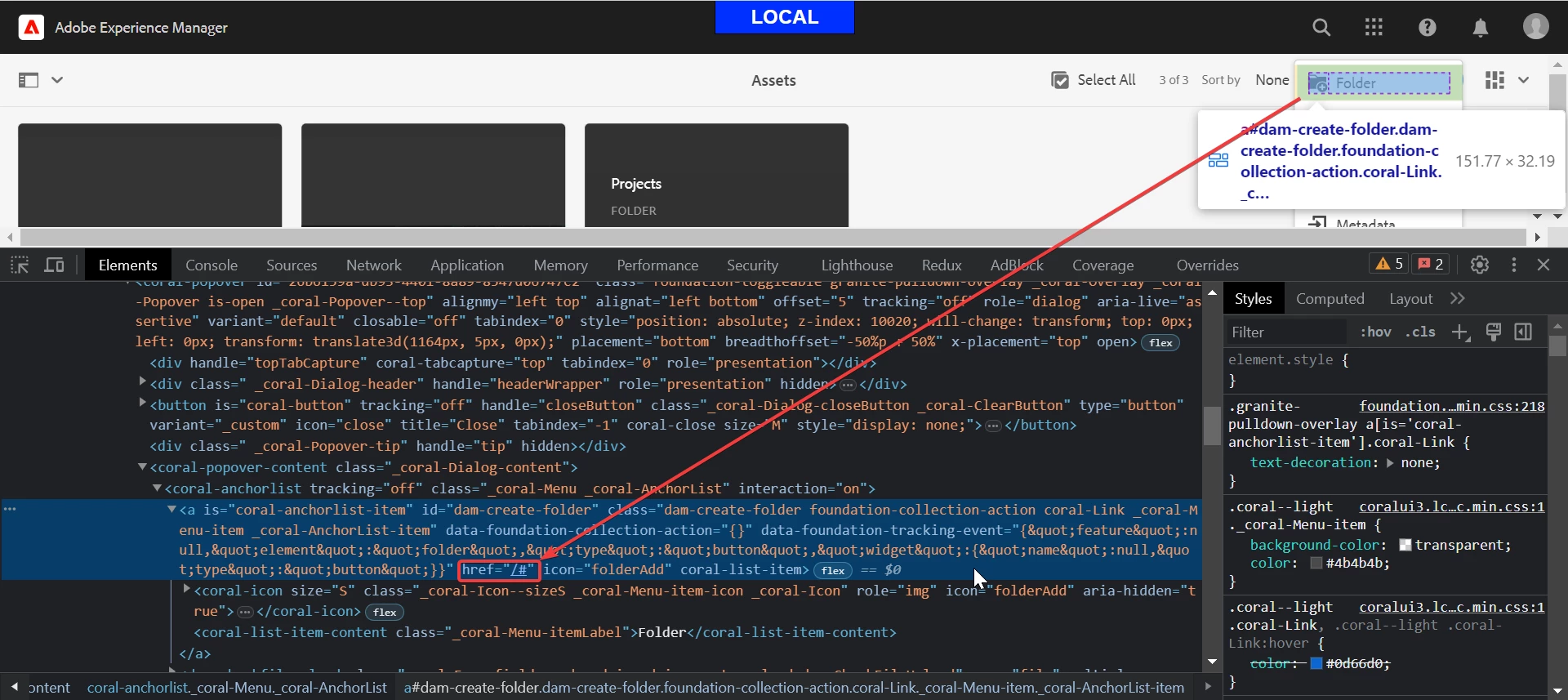Open the notifications bell
1568x700 pixels.
click(1480, 27)
